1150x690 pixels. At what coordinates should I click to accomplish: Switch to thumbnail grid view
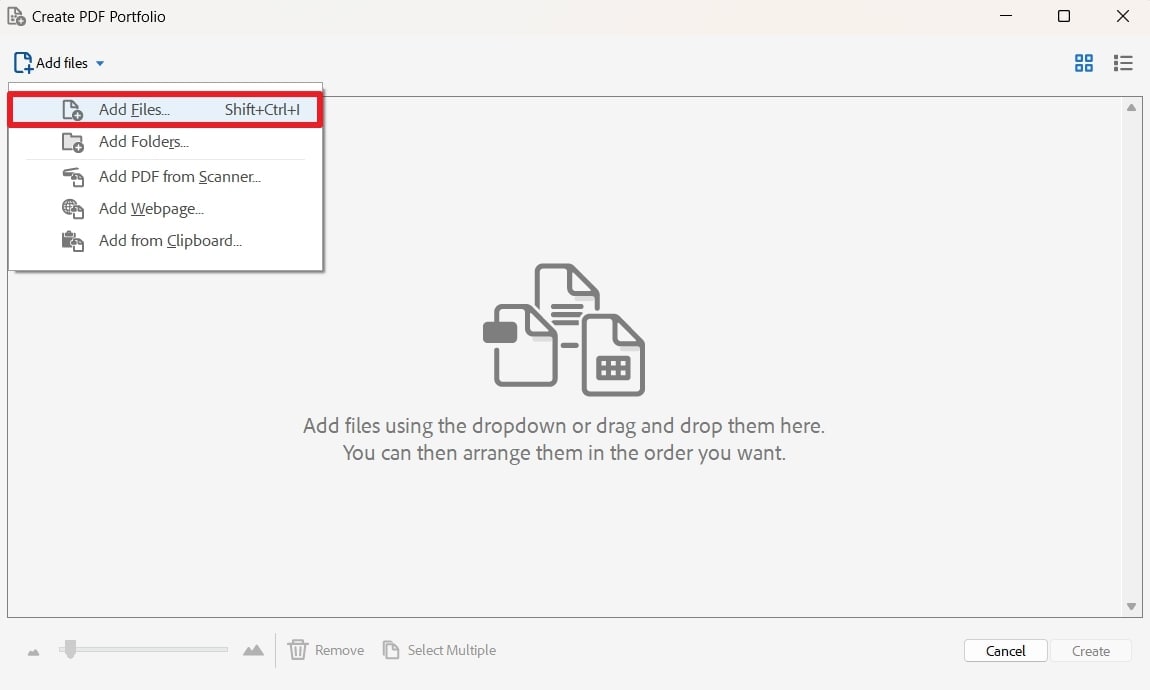(1083, 63)
